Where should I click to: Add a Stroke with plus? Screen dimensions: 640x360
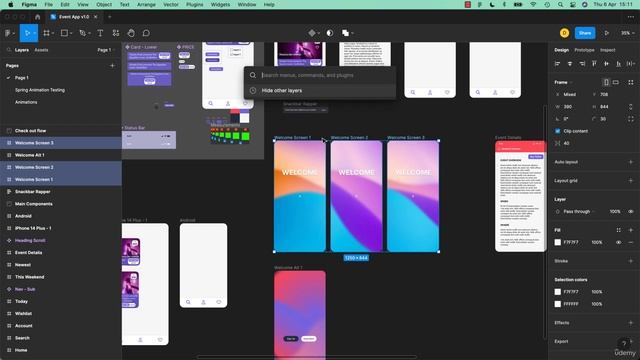tap(631, 261)
